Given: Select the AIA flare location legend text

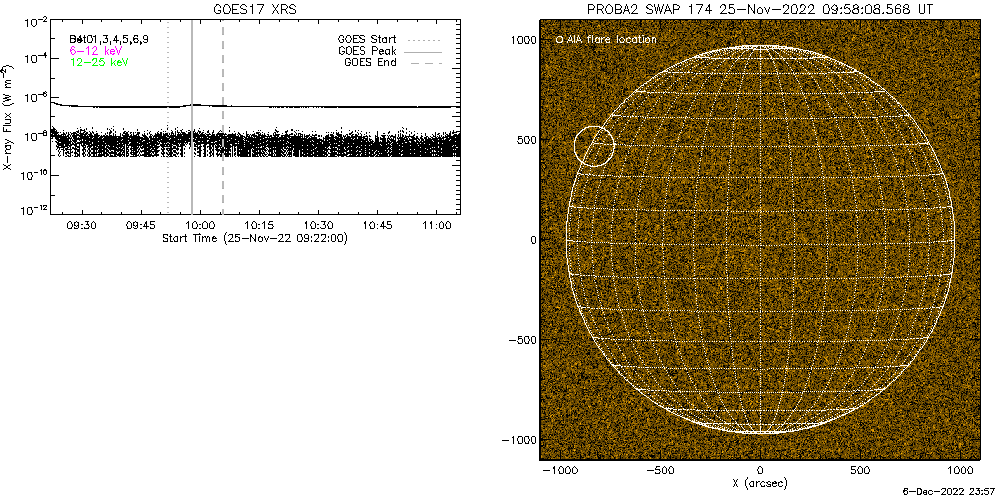Looking at the screenshot, I should [x=610, y=40].
